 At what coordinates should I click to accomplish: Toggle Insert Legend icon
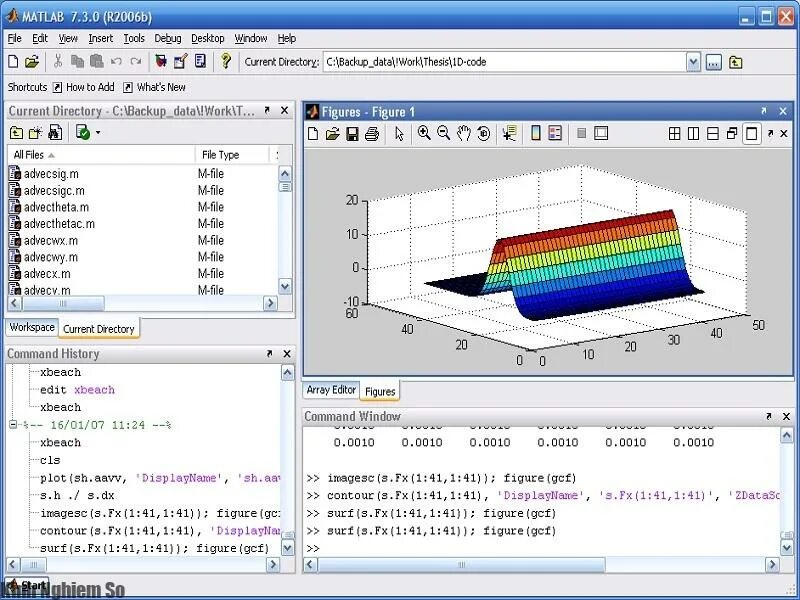(x=555, y=134)
